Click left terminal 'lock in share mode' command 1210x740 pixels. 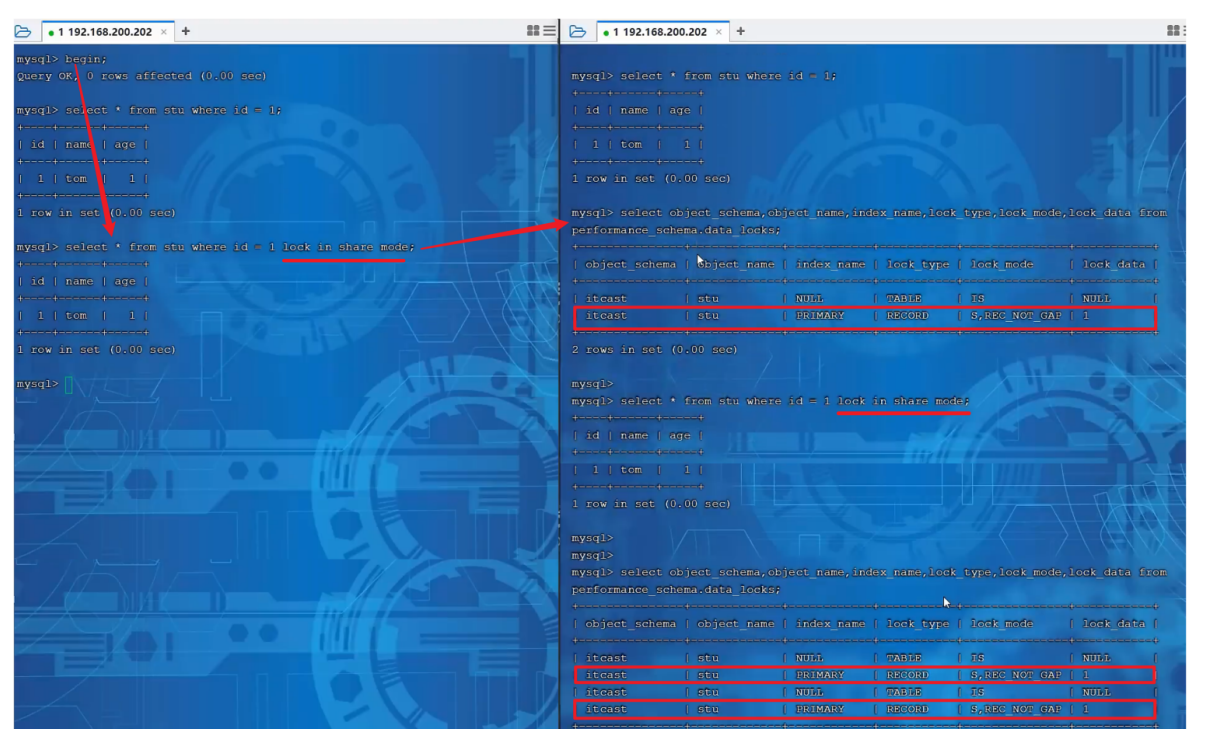[x=215, y=247]
